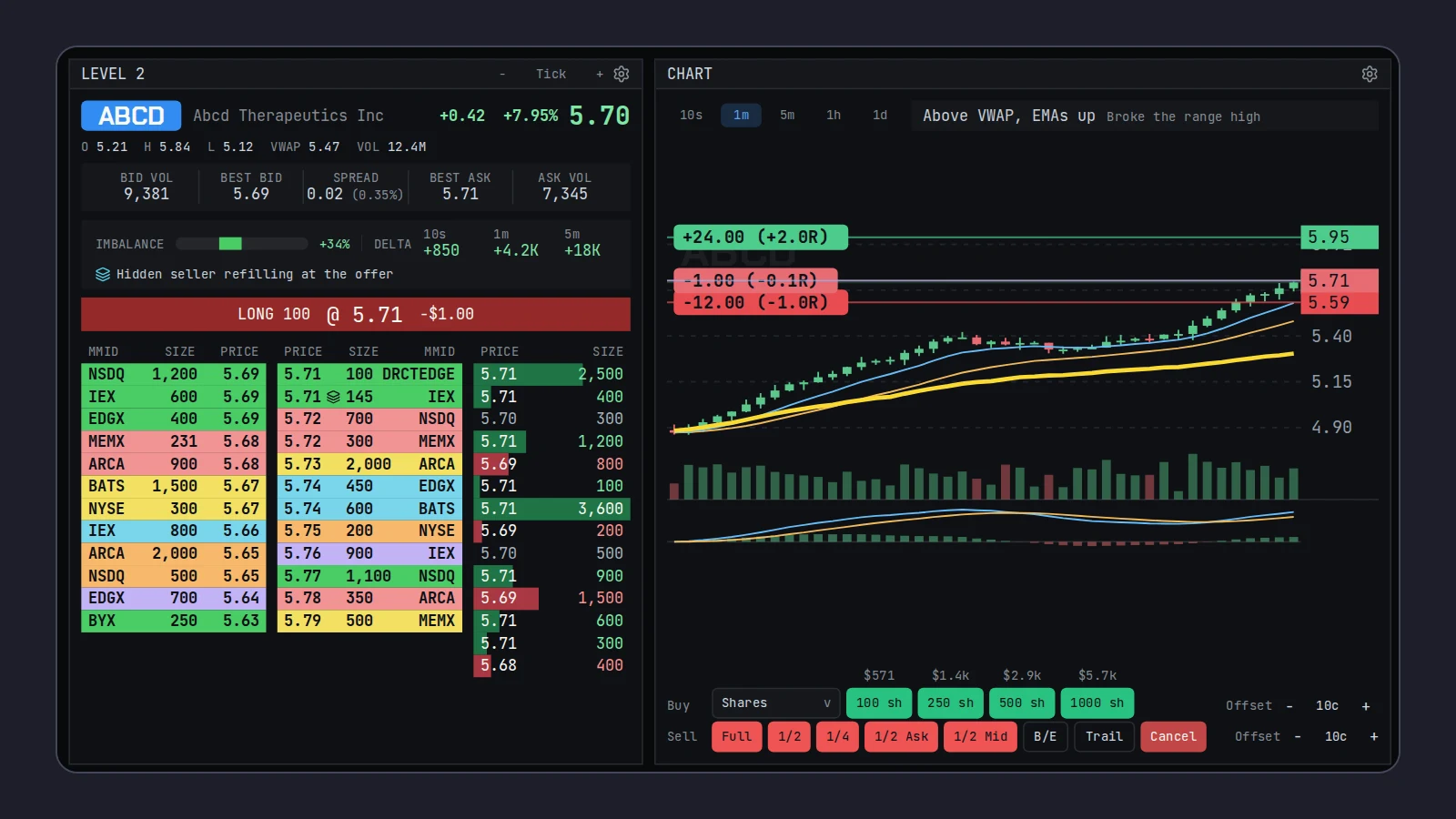This screenshot has height=819, width=1456.
Task: Click the 250 sh buy button
Action: [x=950, y=703]
